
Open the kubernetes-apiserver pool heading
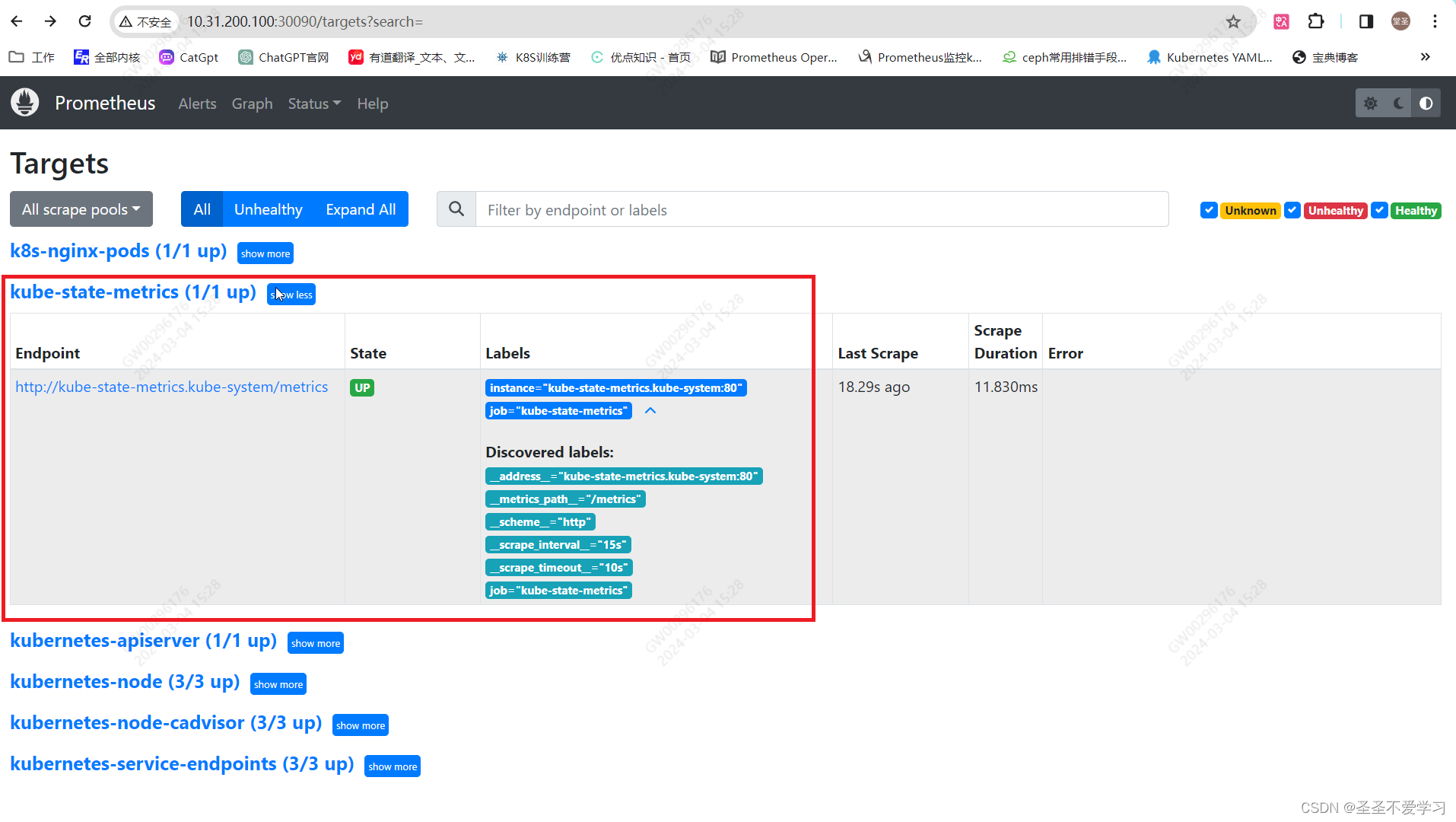pyautogui.click(x=144, y=641)
